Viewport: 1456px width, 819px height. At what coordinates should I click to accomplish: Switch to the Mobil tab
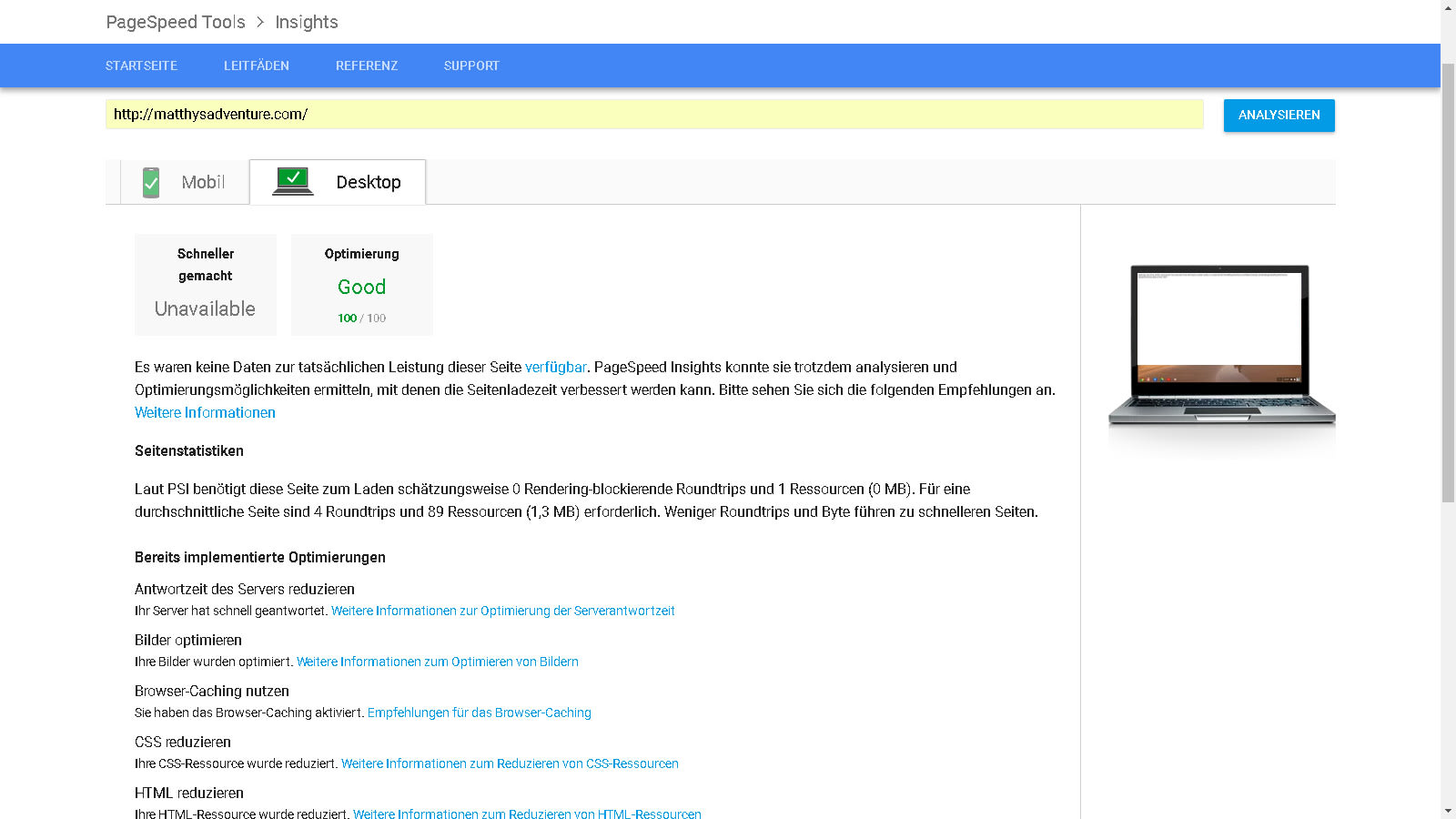click(185, 182)
